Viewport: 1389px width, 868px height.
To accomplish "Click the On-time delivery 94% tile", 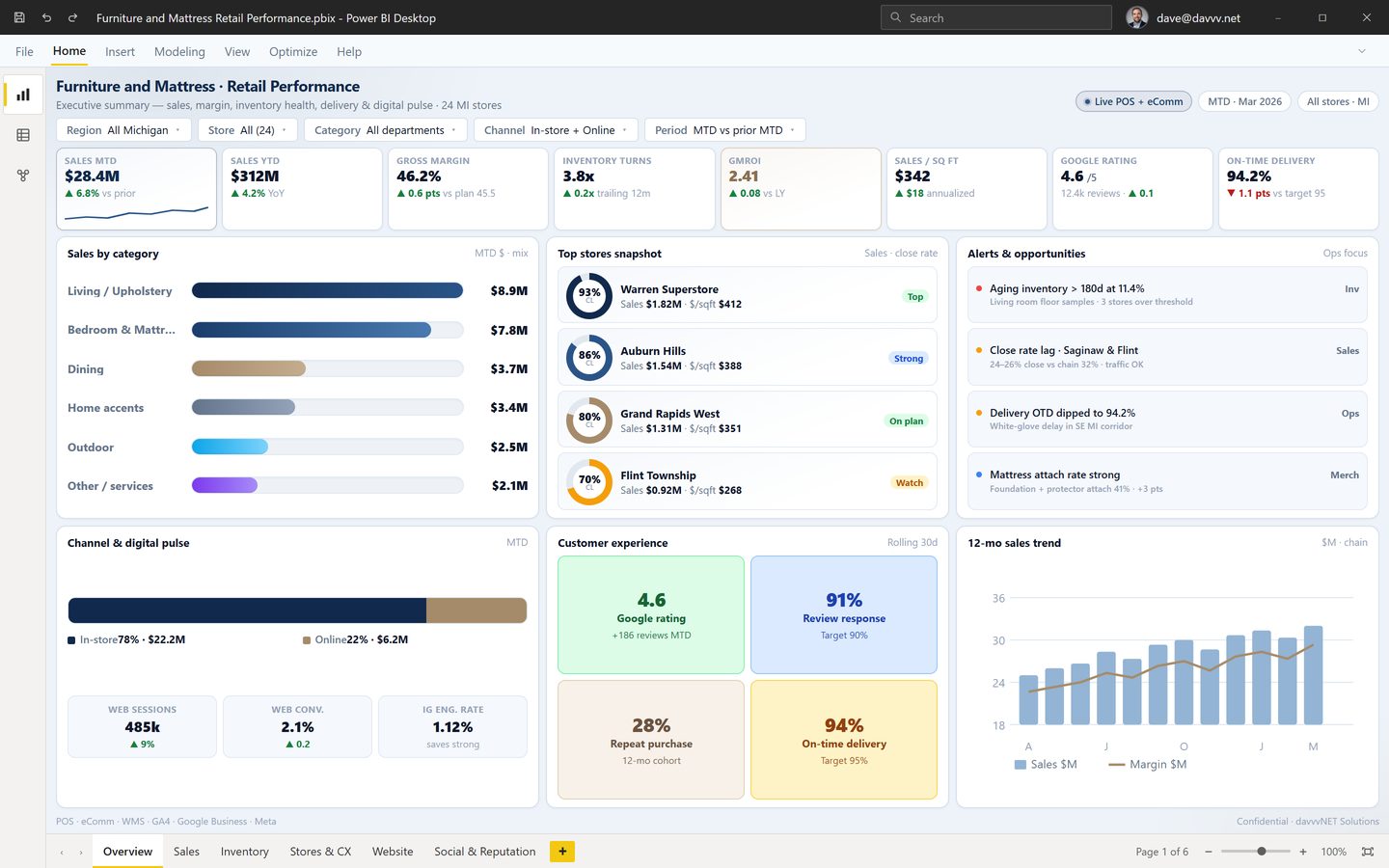I will [x=844, y=740].
